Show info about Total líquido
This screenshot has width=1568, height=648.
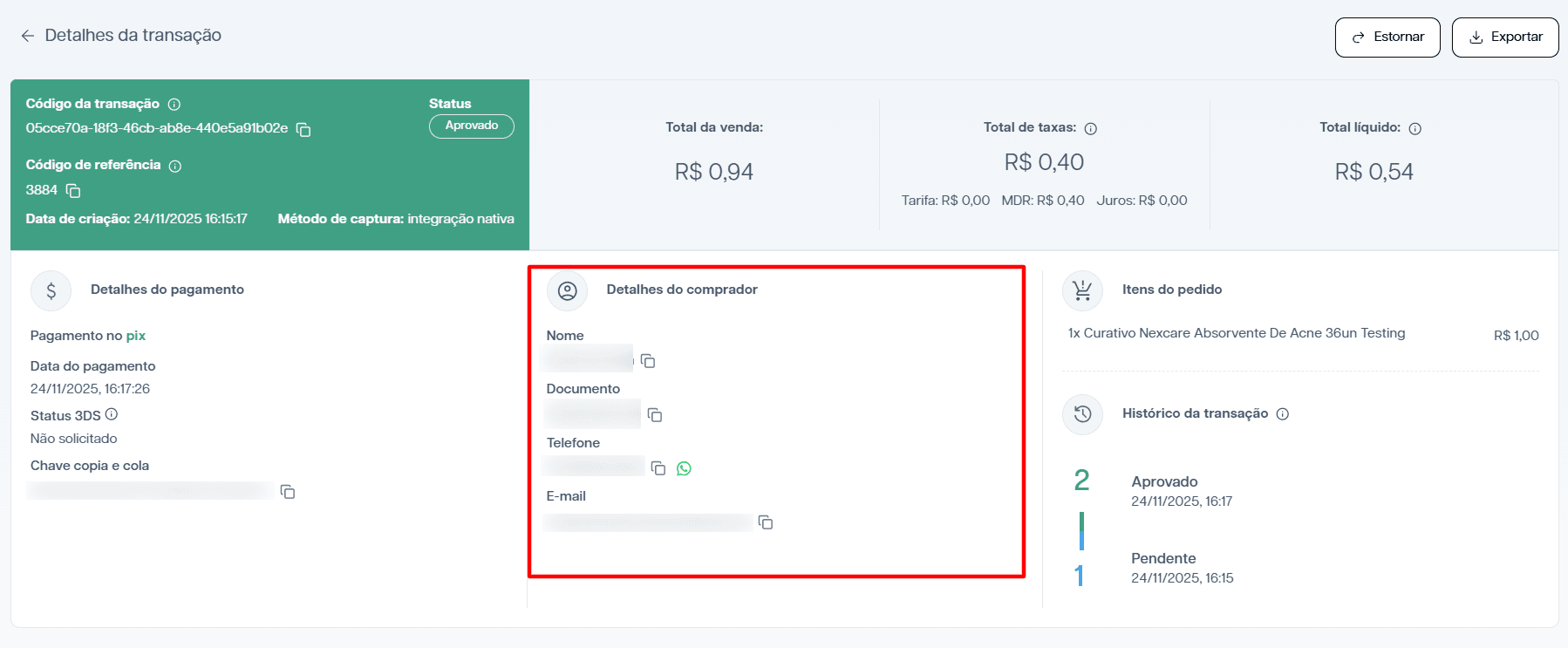pyautogui.click(x=1415, y=128)
